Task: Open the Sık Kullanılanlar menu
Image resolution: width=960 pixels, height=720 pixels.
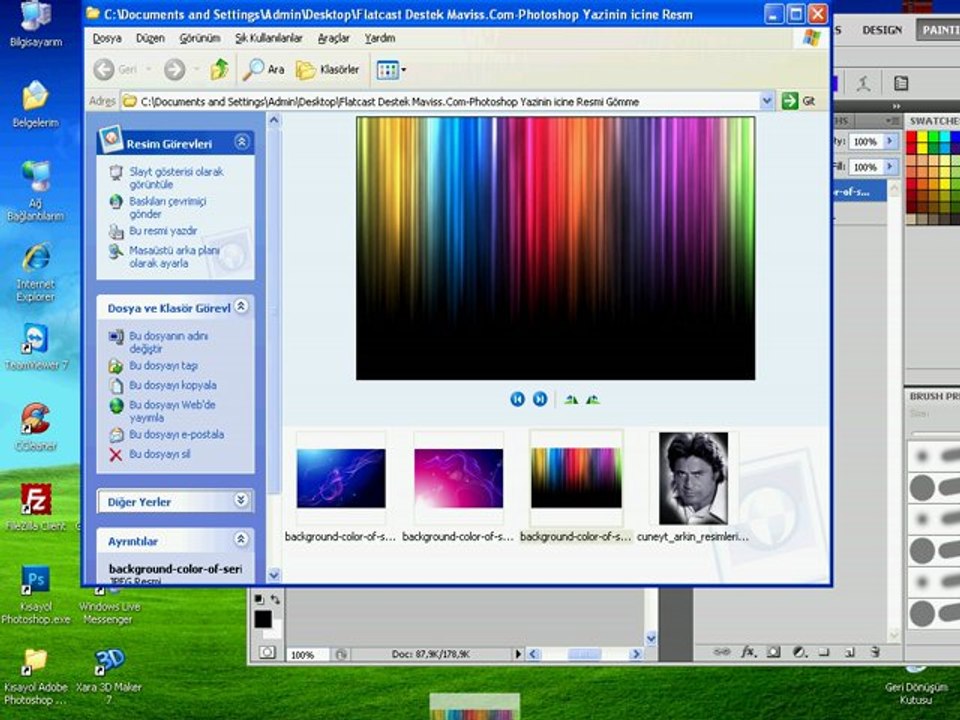Action: click(269, 38)
